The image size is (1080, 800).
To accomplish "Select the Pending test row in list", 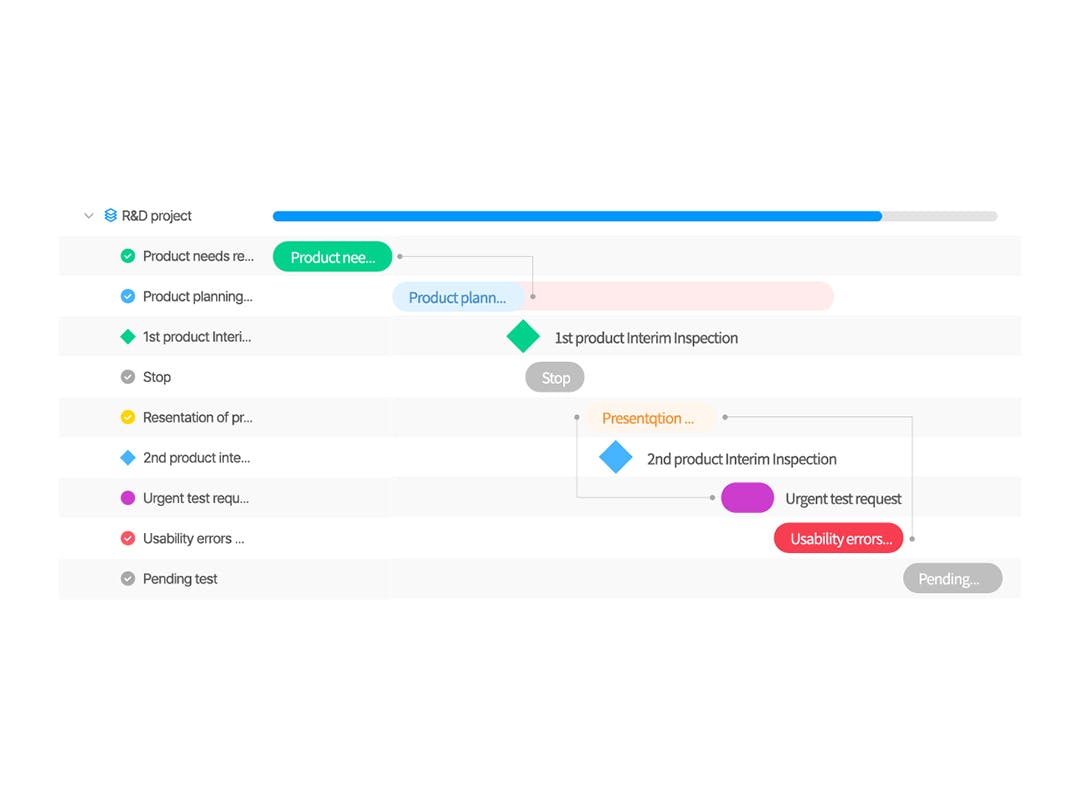I will 180,579.
